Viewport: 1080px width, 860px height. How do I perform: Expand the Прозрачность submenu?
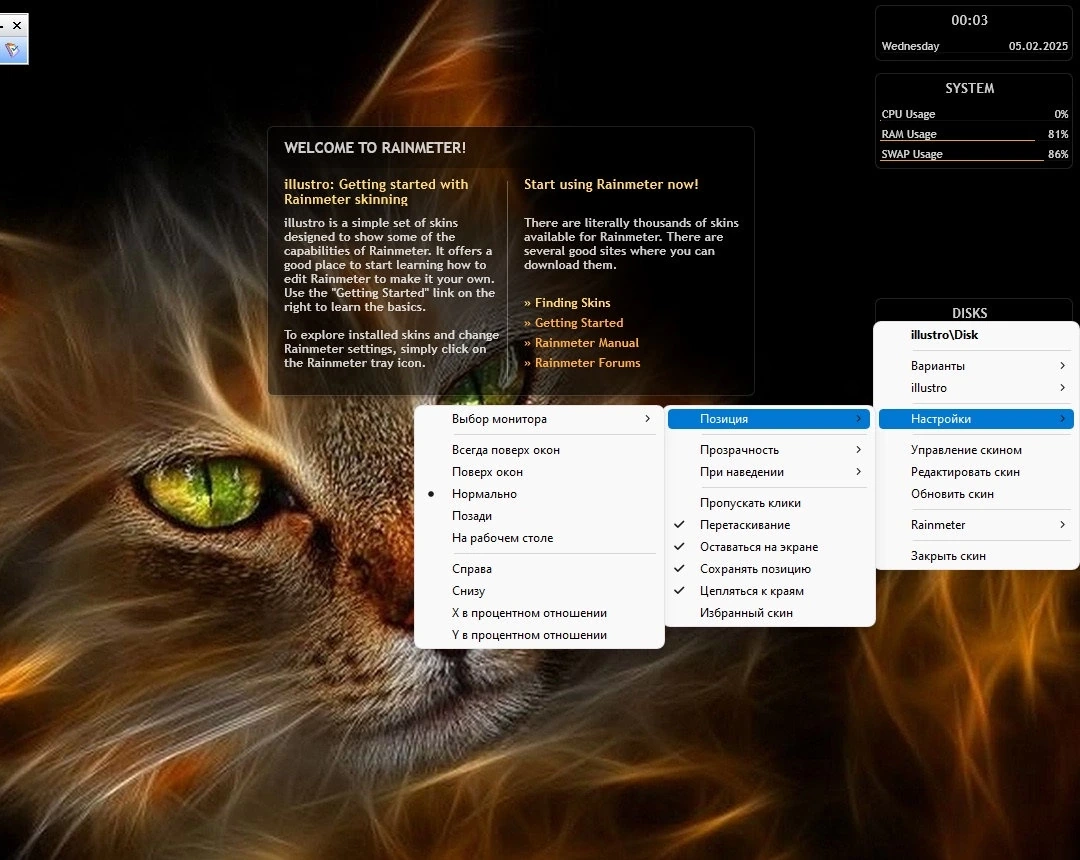coord(769,450)
